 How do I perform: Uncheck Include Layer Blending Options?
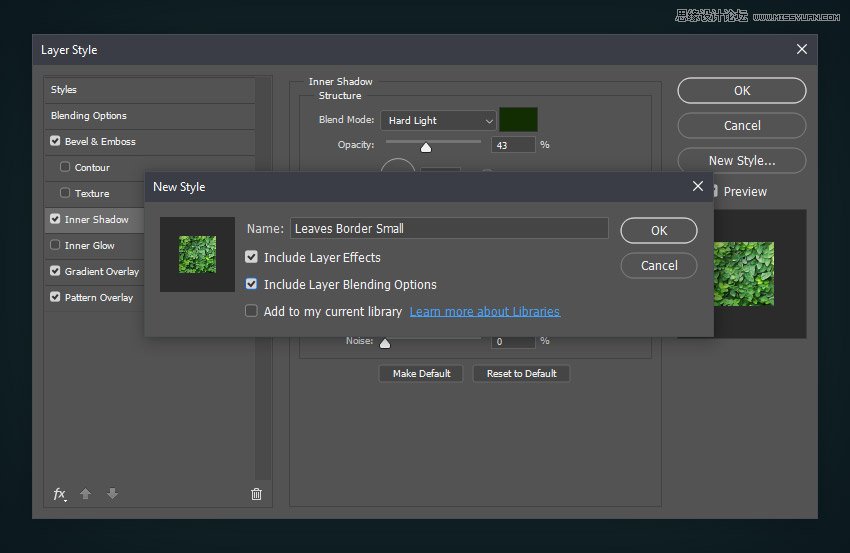coord(252,284)
